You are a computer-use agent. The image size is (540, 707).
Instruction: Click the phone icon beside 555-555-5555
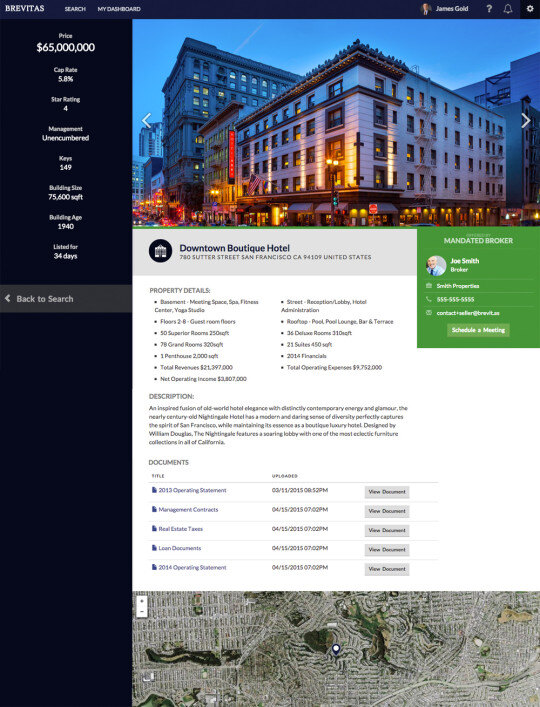[429, 299]
